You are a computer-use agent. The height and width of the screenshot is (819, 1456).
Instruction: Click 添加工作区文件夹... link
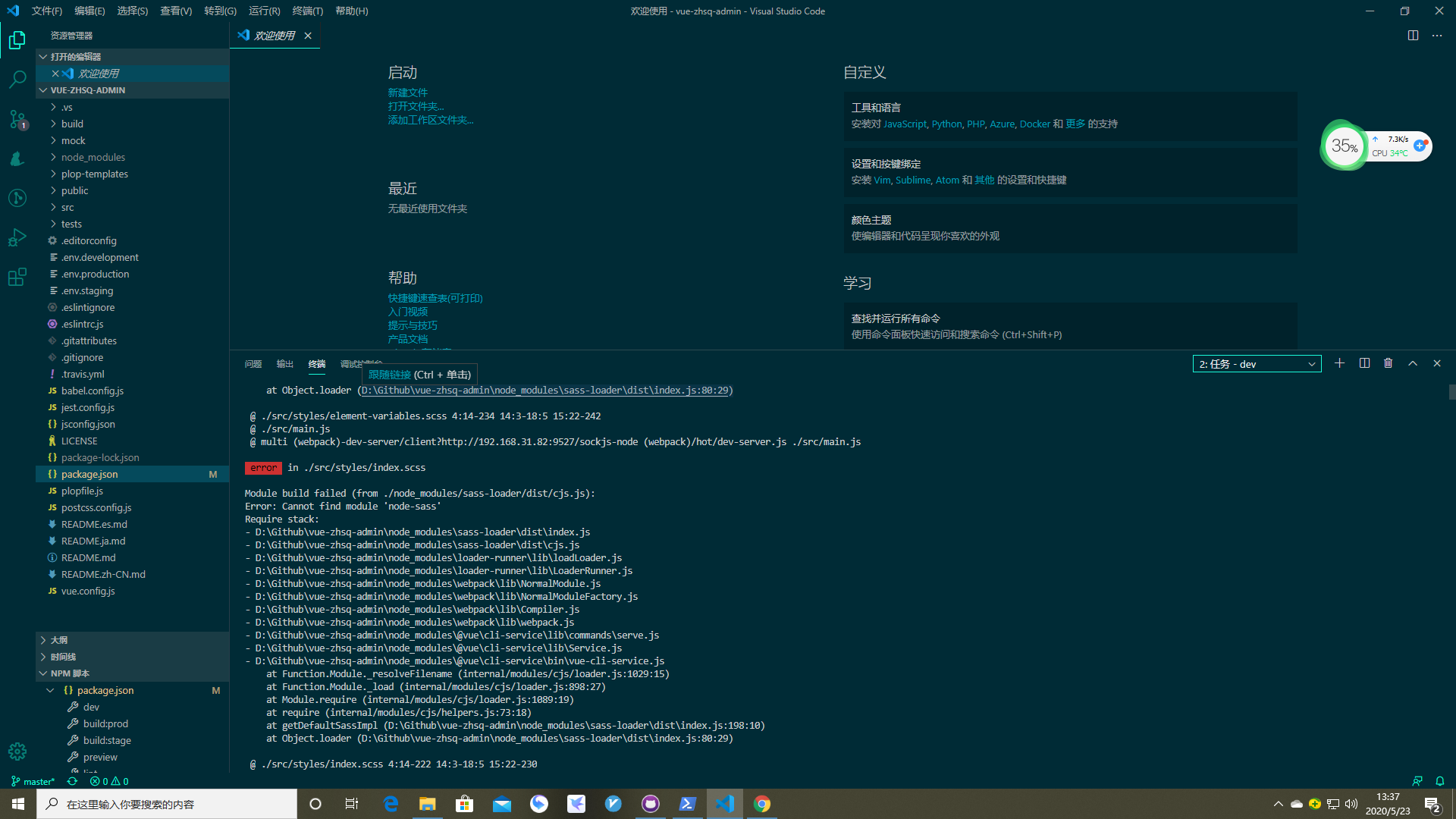(x=431, y=120)
